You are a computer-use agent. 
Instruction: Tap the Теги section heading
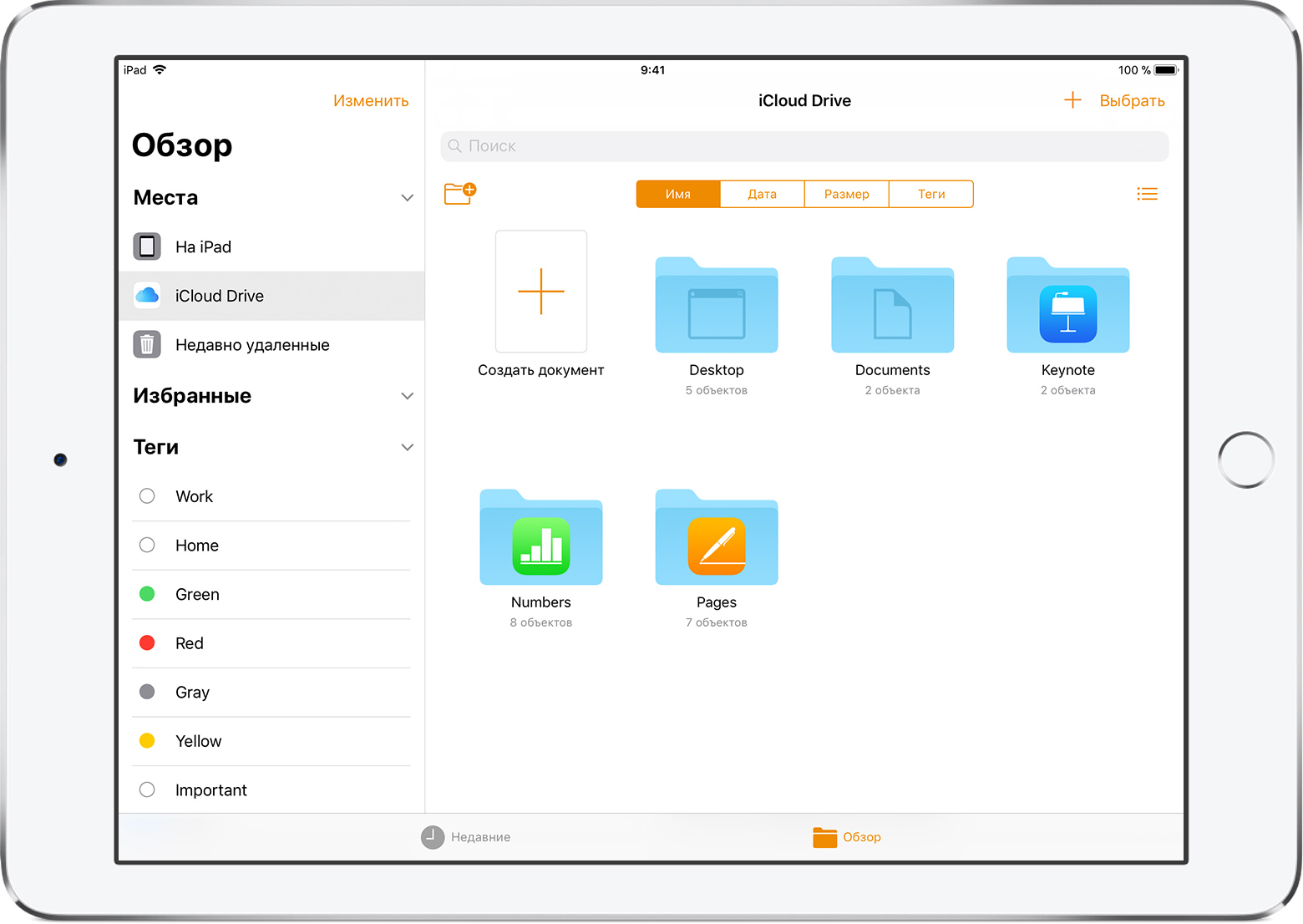156,448
